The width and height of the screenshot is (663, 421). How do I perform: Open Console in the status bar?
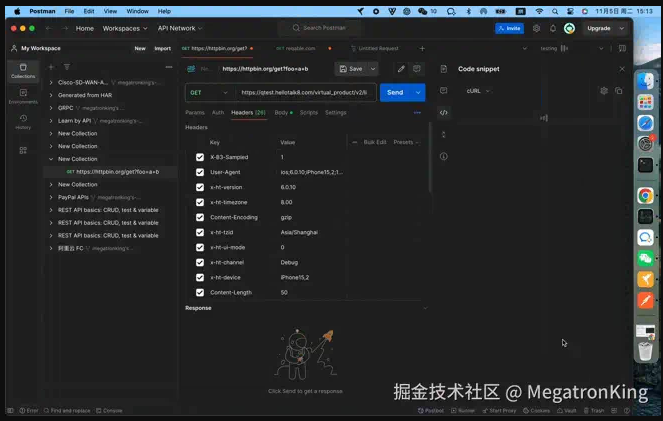(109, 410)
